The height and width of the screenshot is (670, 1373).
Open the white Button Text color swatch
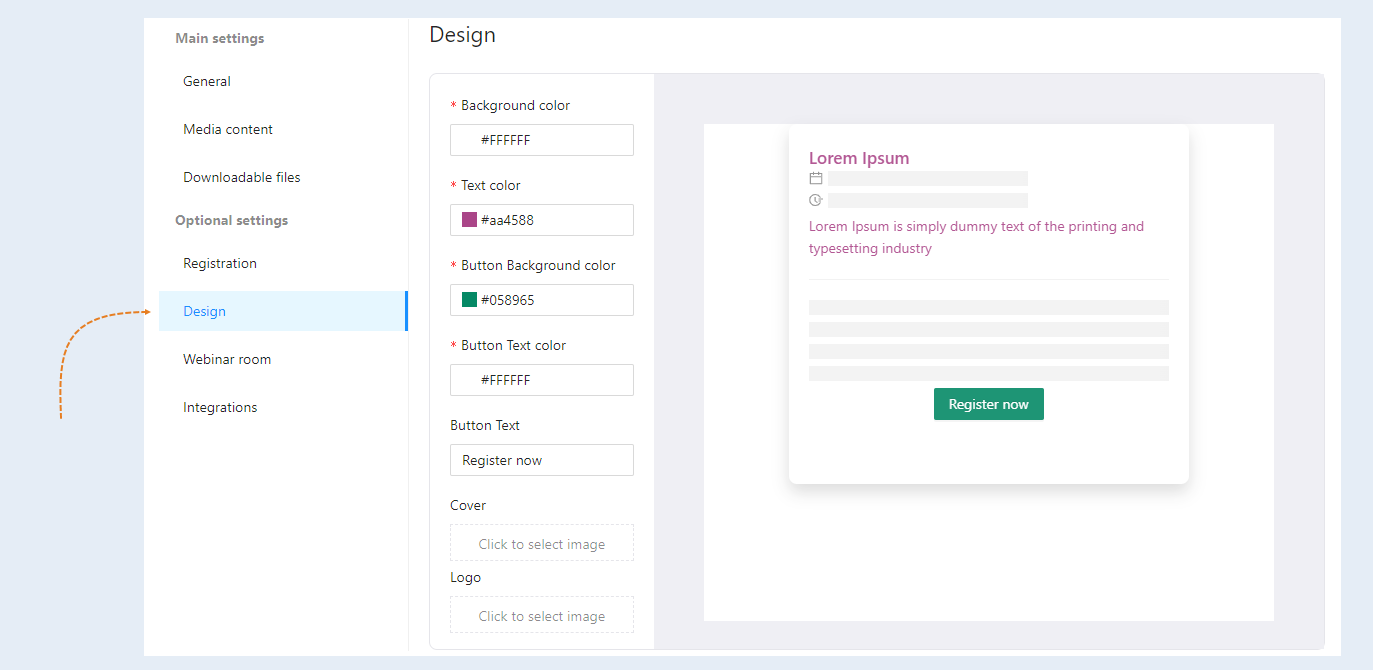tap(469, 380)
